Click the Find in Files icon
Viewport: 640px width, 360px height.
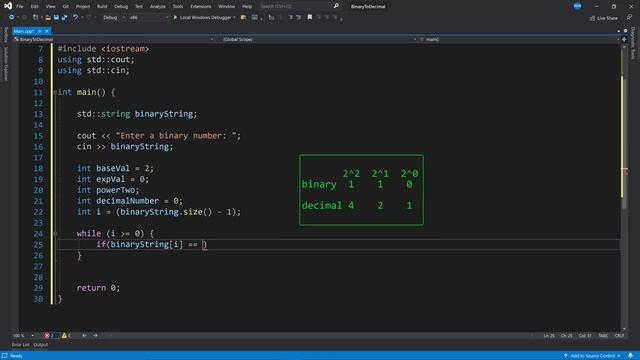pos(243,18)
